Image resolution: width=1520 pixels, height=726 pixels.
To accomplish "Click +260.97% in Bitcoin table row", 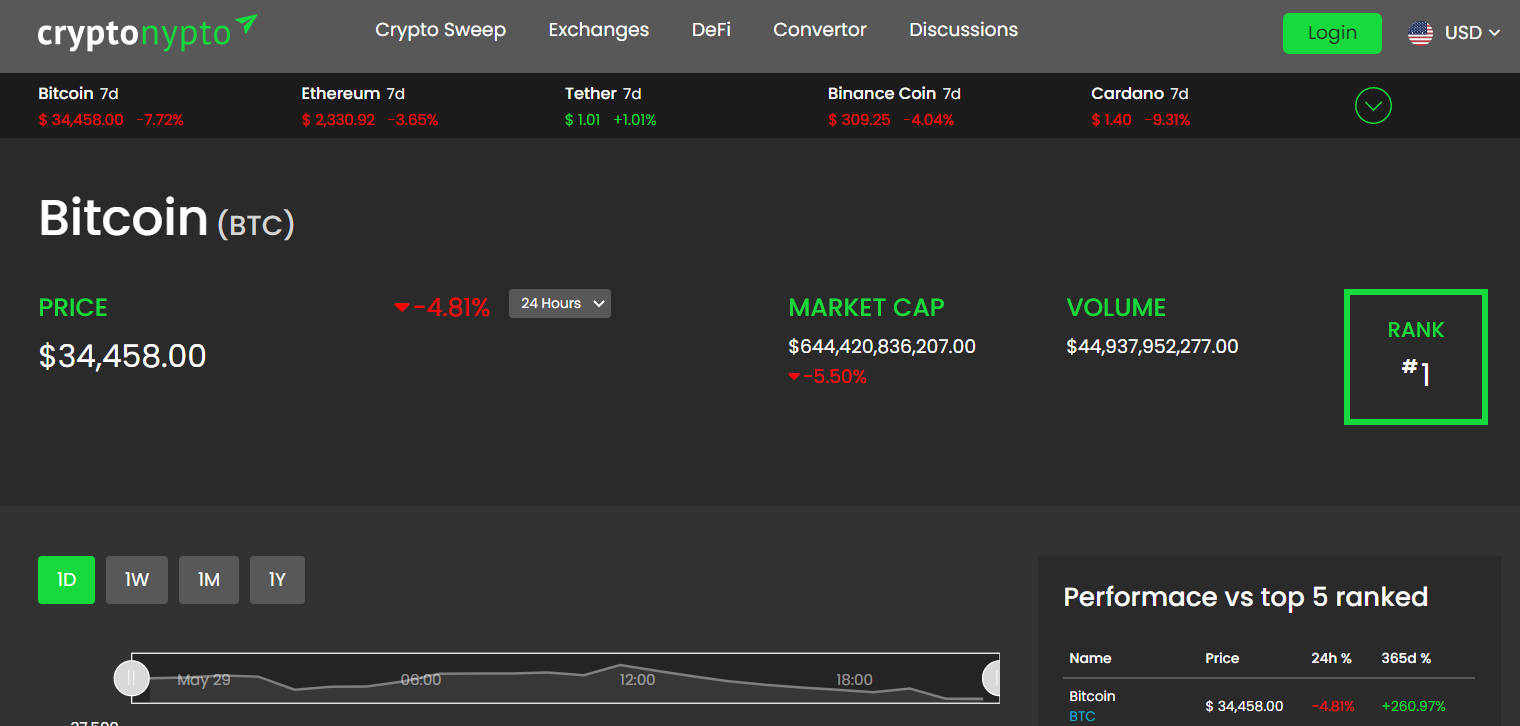I will coord(1413,706).
